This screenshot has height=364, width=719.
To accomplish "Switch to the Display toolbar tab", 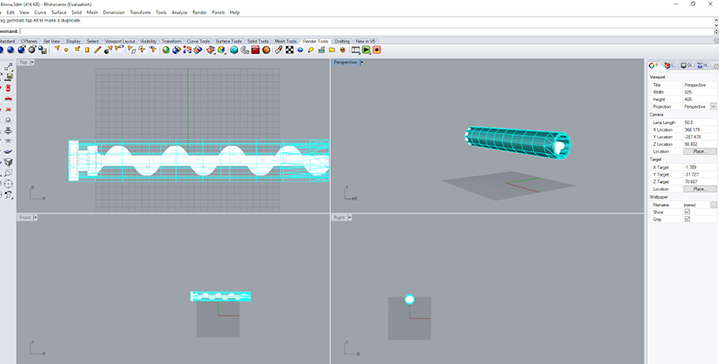I will 73,41.
